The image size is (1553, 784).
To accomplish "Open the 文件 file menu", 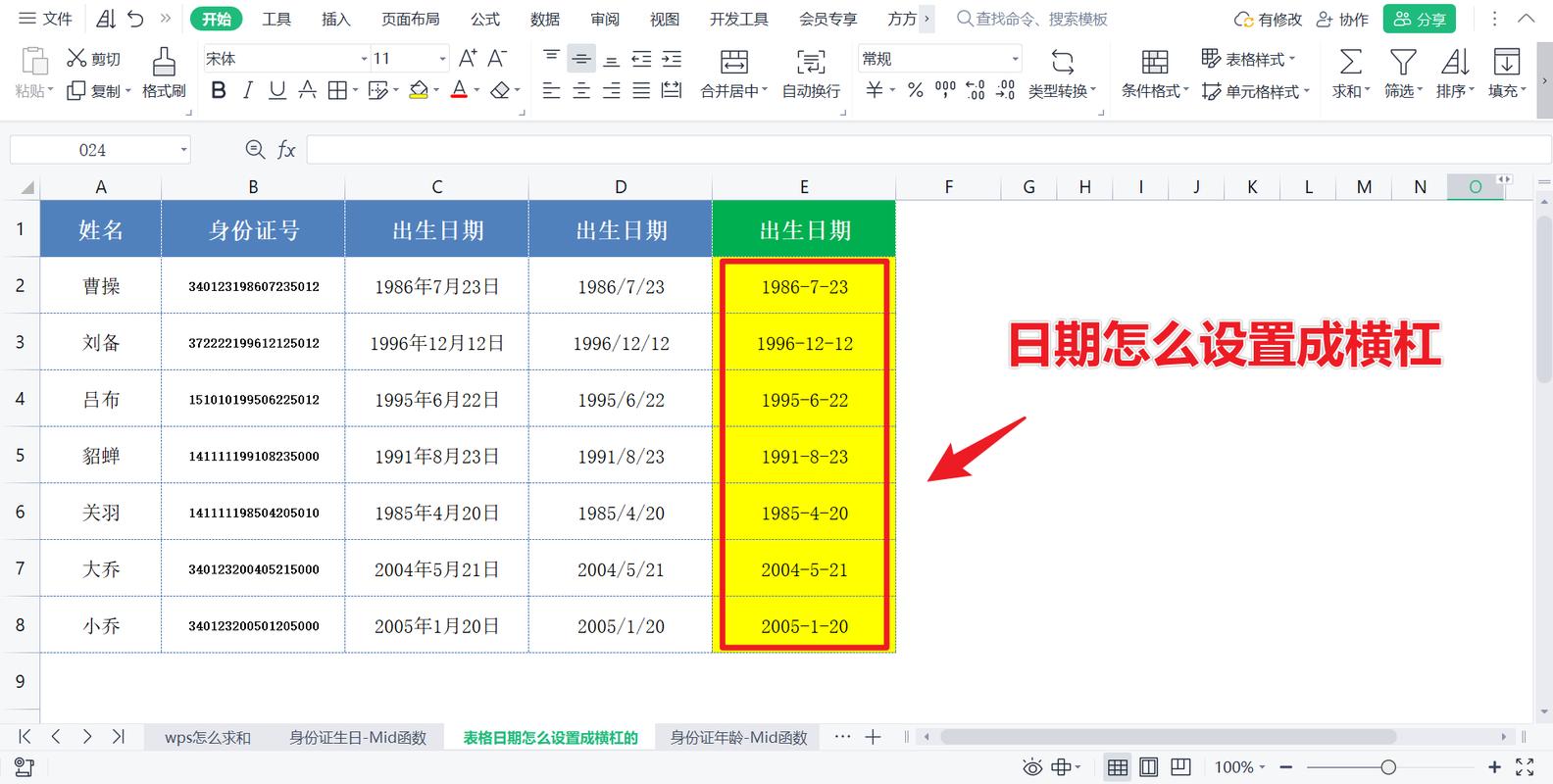I will [x=46, y=19].
